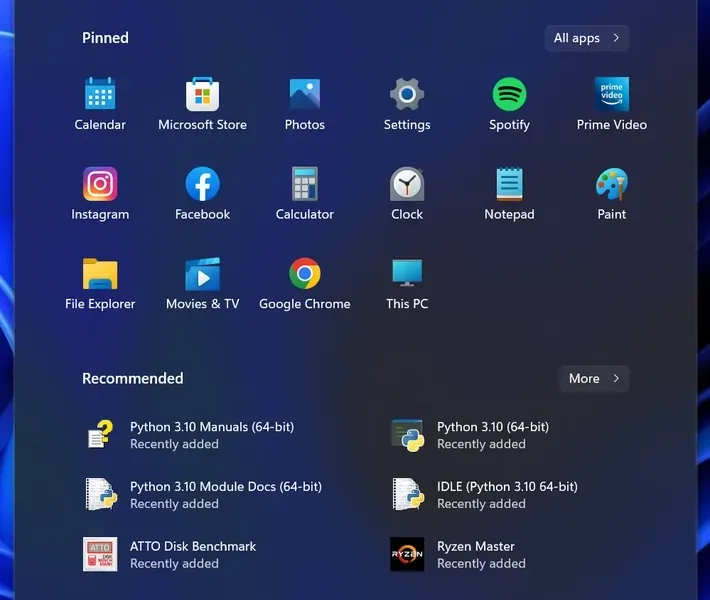Click the 'Pinned' section heading

click(x=105, y=38)
